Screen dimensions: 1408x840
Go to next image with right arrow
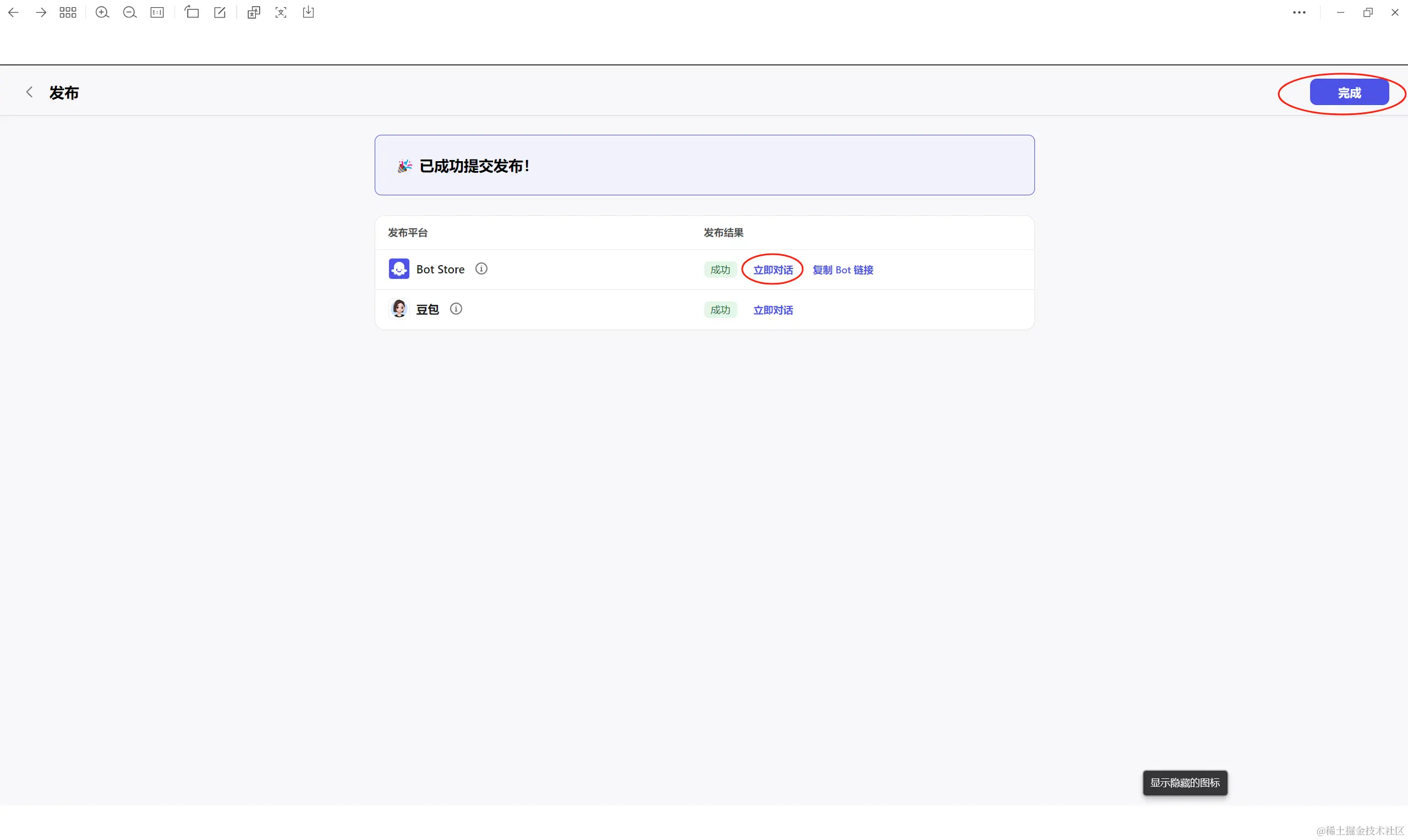click(x=41, y=13)
